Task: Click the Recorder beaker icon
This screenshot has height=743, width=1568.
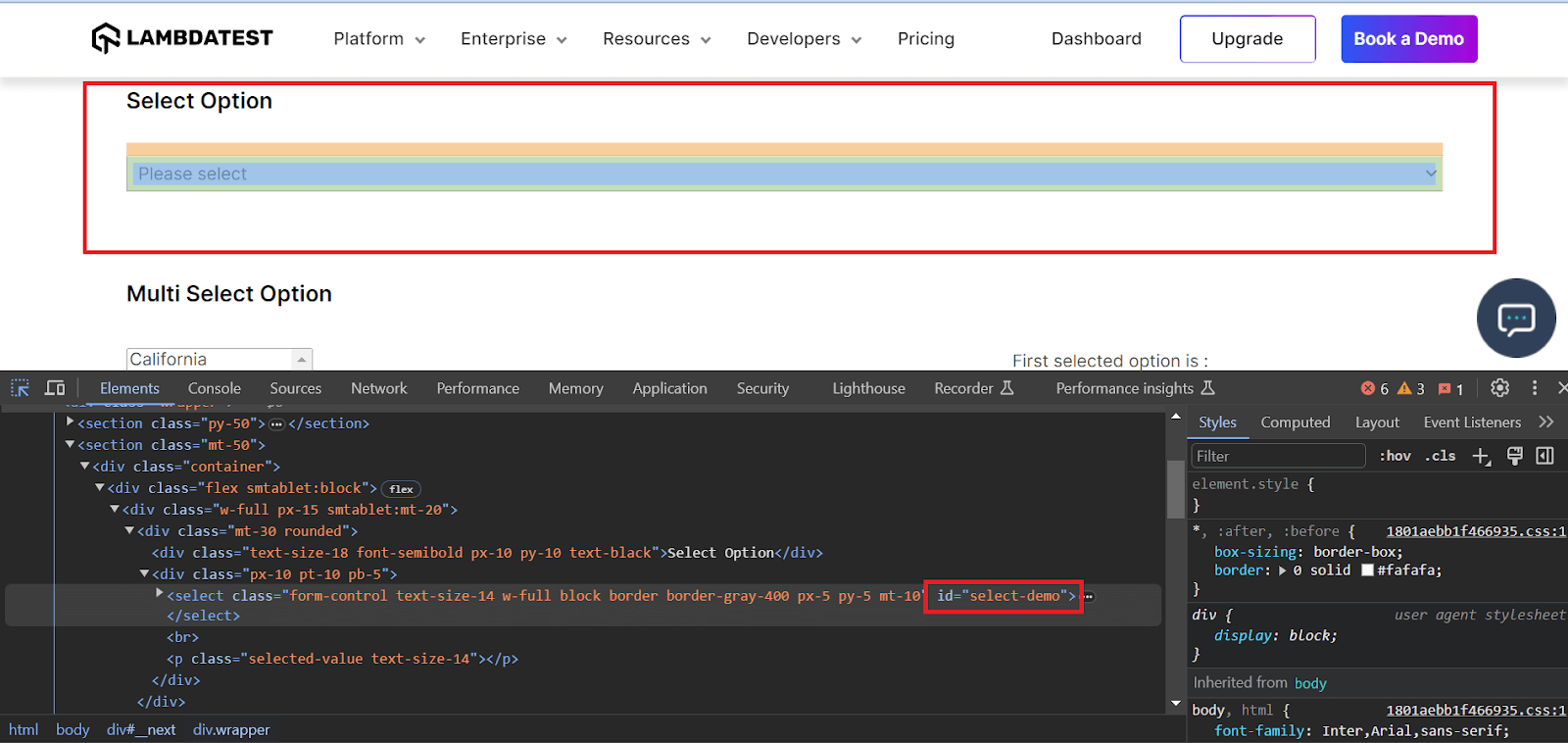Action: coord(1006,388)
